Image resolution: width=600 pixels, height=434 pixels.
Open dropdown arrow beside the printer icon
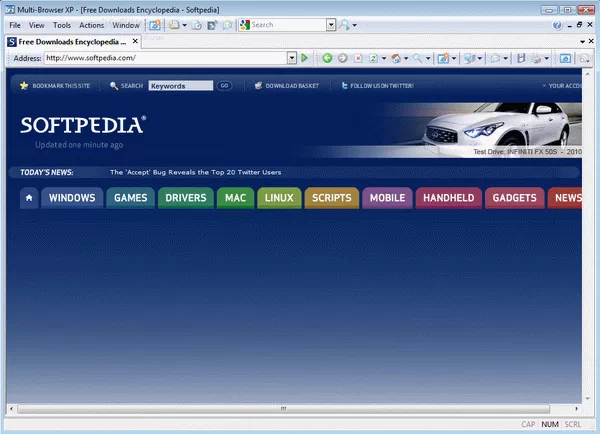(547, 58)
